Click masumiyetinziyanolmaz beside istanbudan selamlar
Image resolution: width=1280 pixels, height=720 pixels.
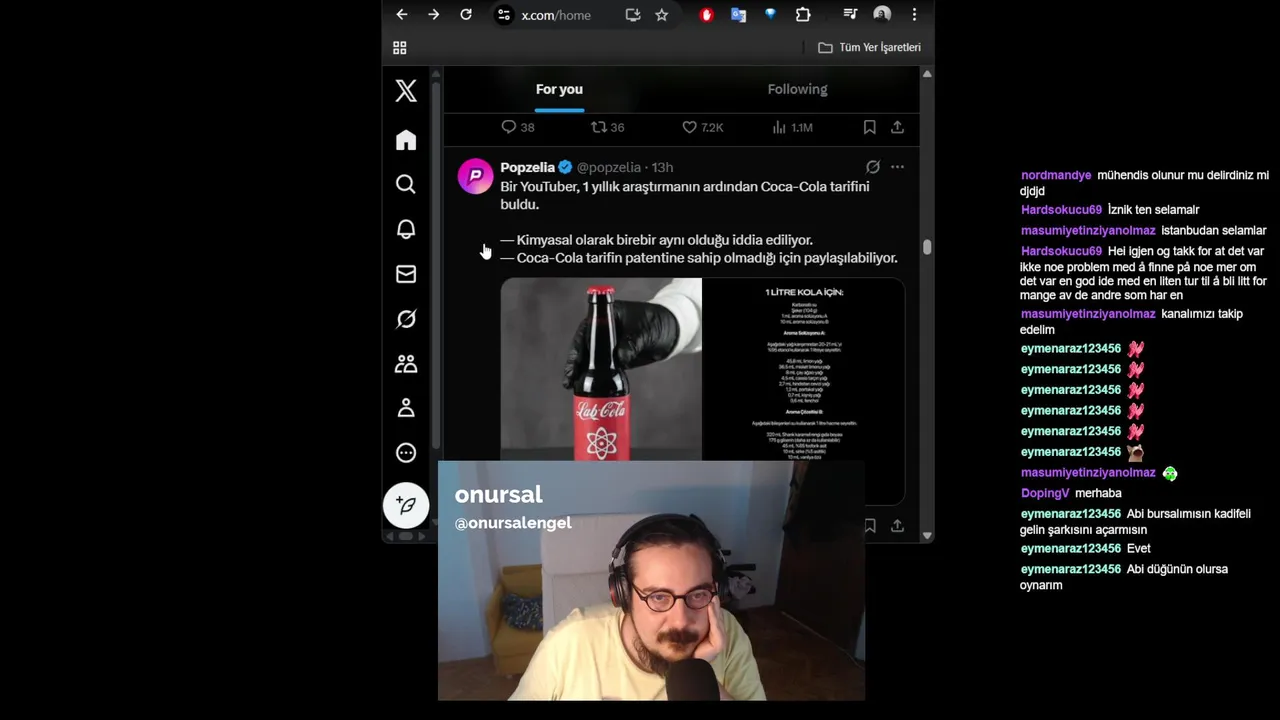[1088, 231]
